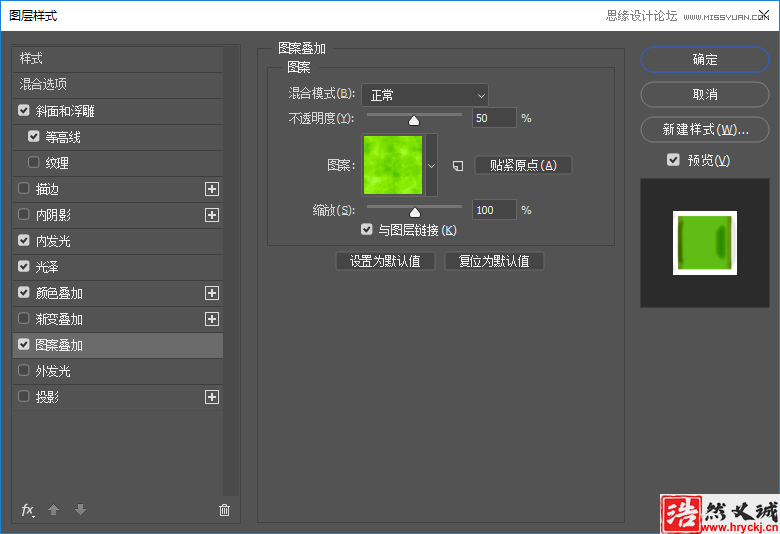The width and height of the screenshot is (780, 534).
Task: Close the 图层样式 dialog
Action: [764, 15]
